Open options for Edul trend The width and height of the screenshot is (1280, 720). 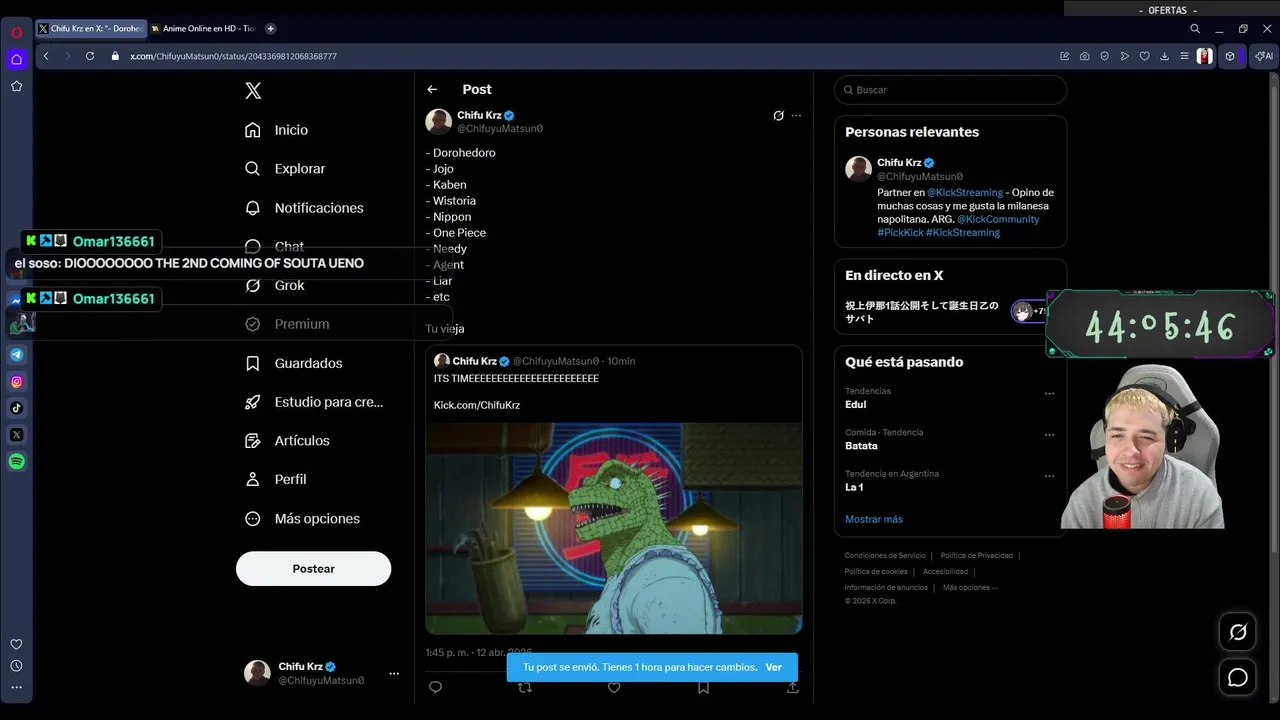coord(1049,394)
